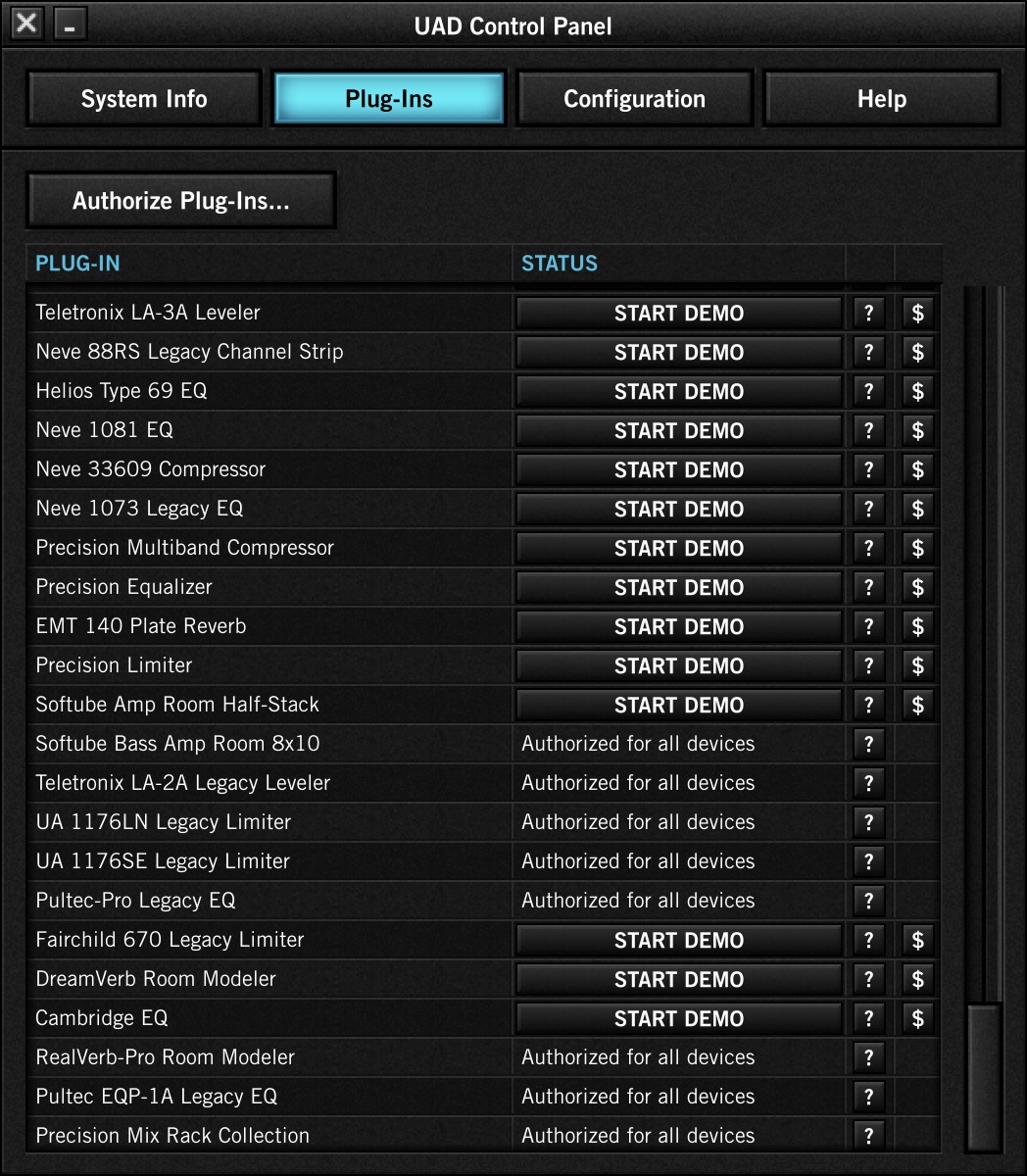Click the buy icon for Fairchild 670 Legacy Limiter
Image resolution: width=1027 pixels, height=1176 pixels.
pos(917,940)
